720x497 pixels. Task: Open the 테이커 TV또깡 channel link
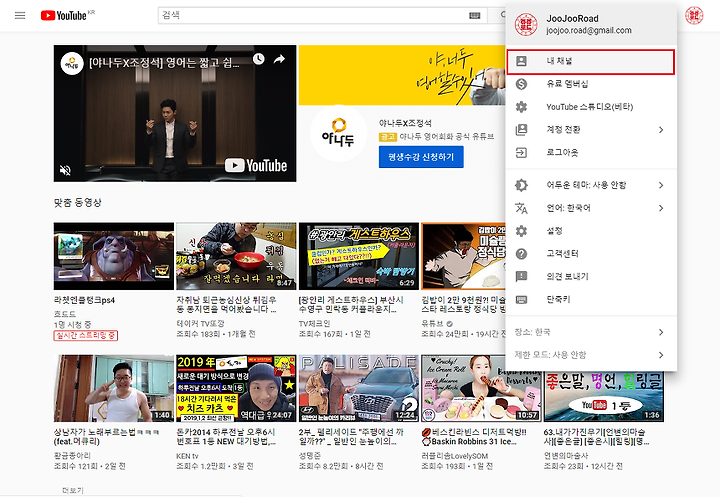(200, 323)
